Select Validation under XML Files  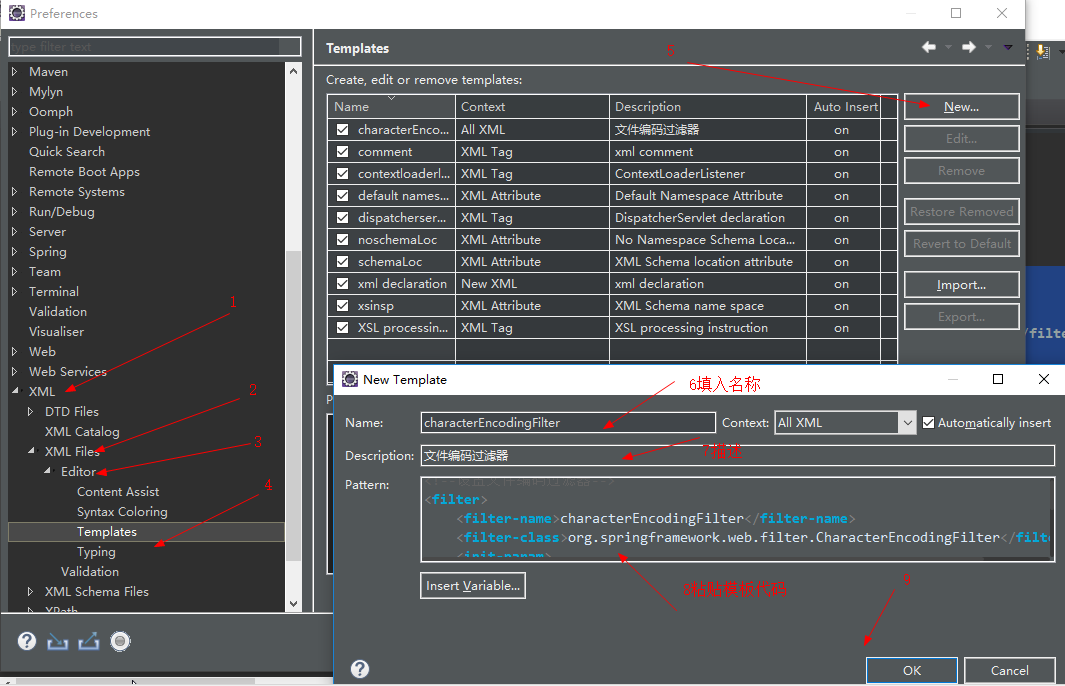90,571
